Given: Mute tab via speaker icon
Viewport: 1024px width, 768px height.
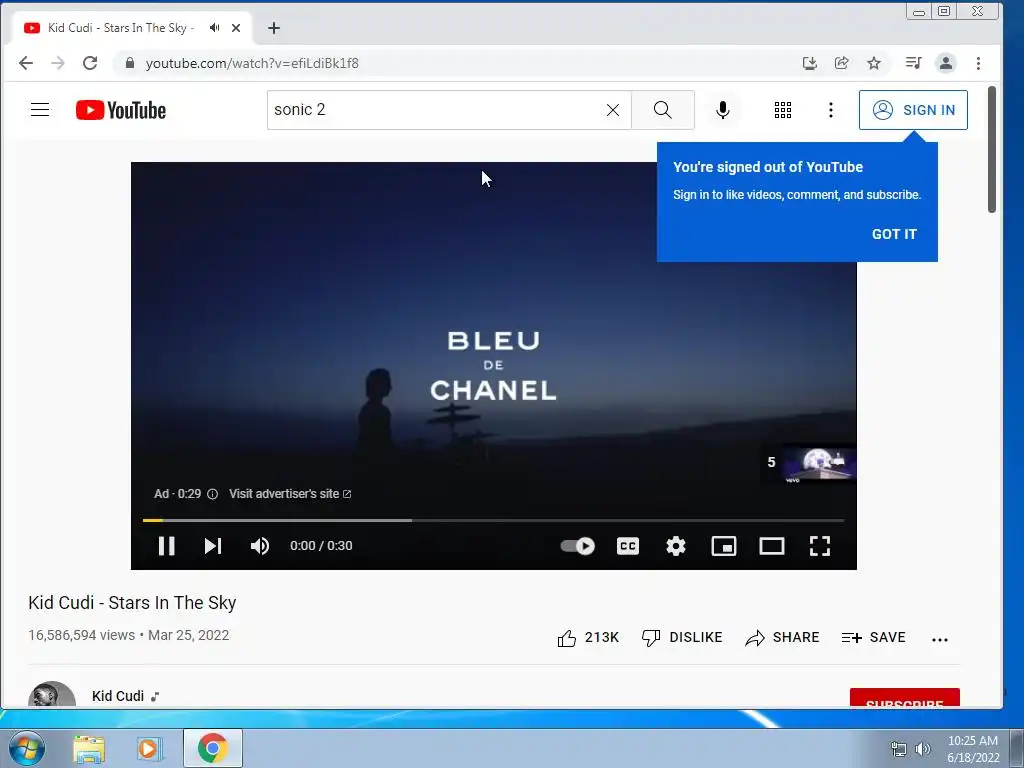Looking at the screenshot, I should (x=214, y=27).
